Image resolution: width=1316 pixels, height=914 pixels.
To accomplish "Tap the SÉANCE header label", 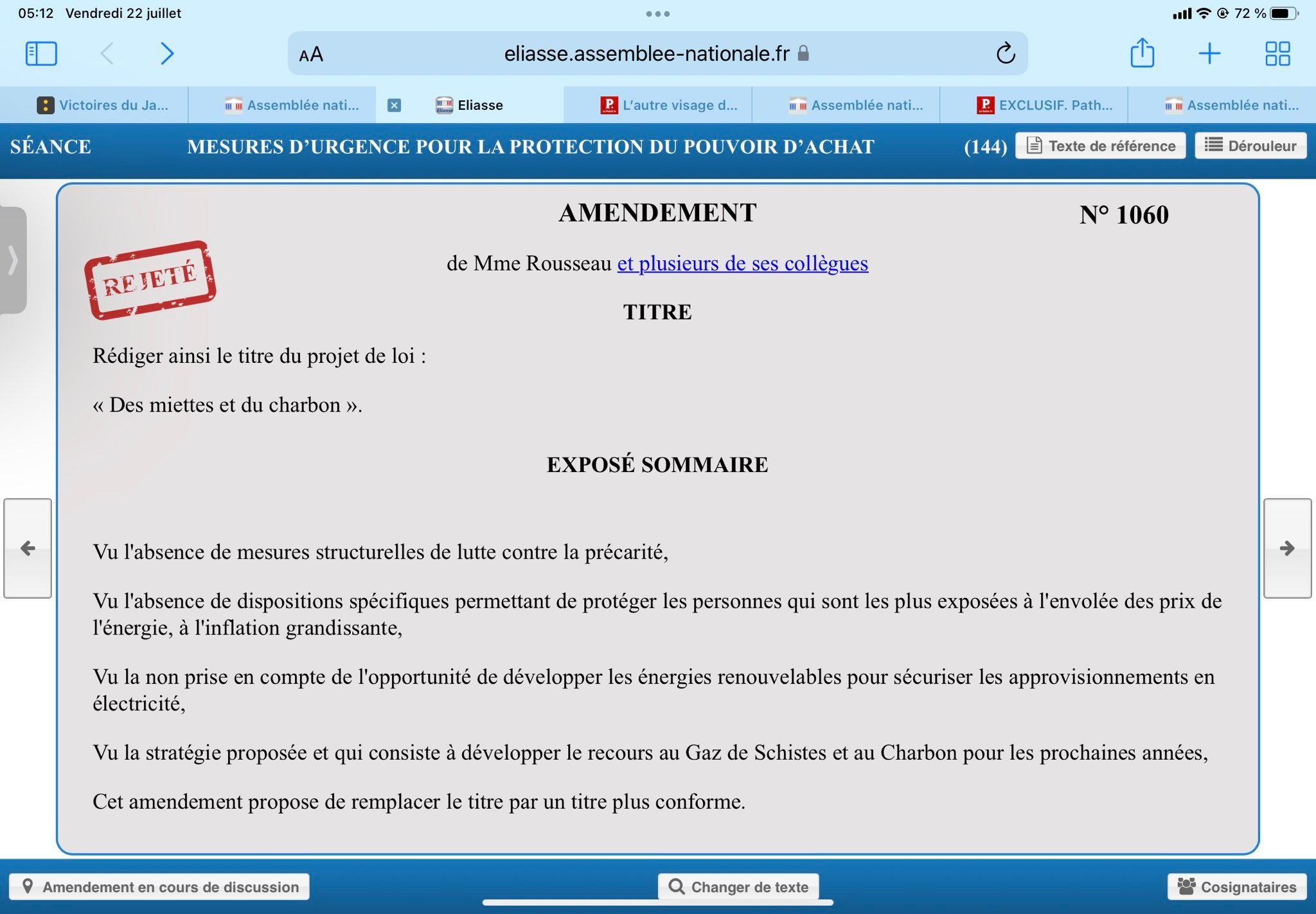I will pyautogui.click(x=51, y=146).
